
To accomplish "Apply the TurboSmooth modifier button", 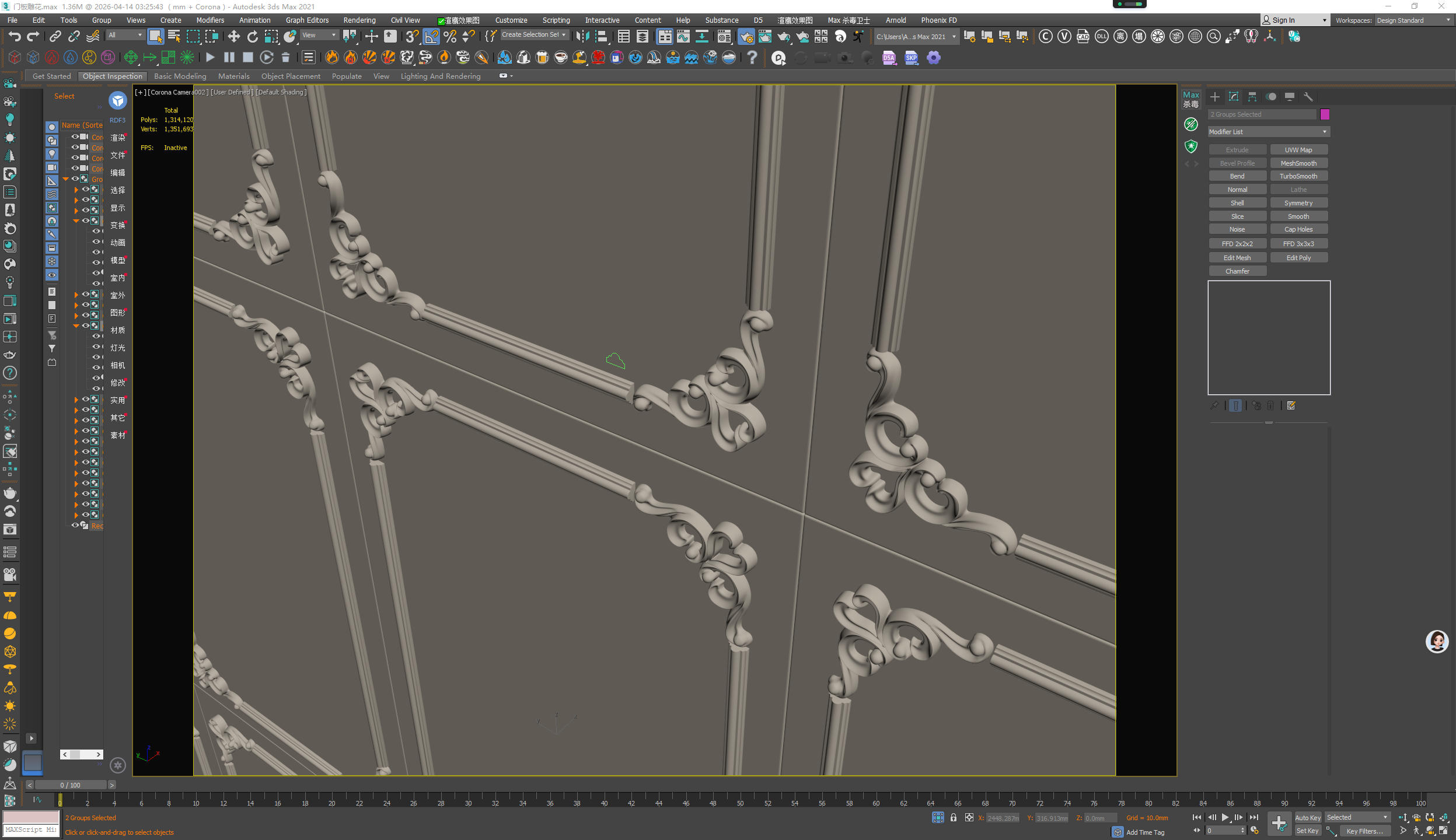I will [1298, 176].
